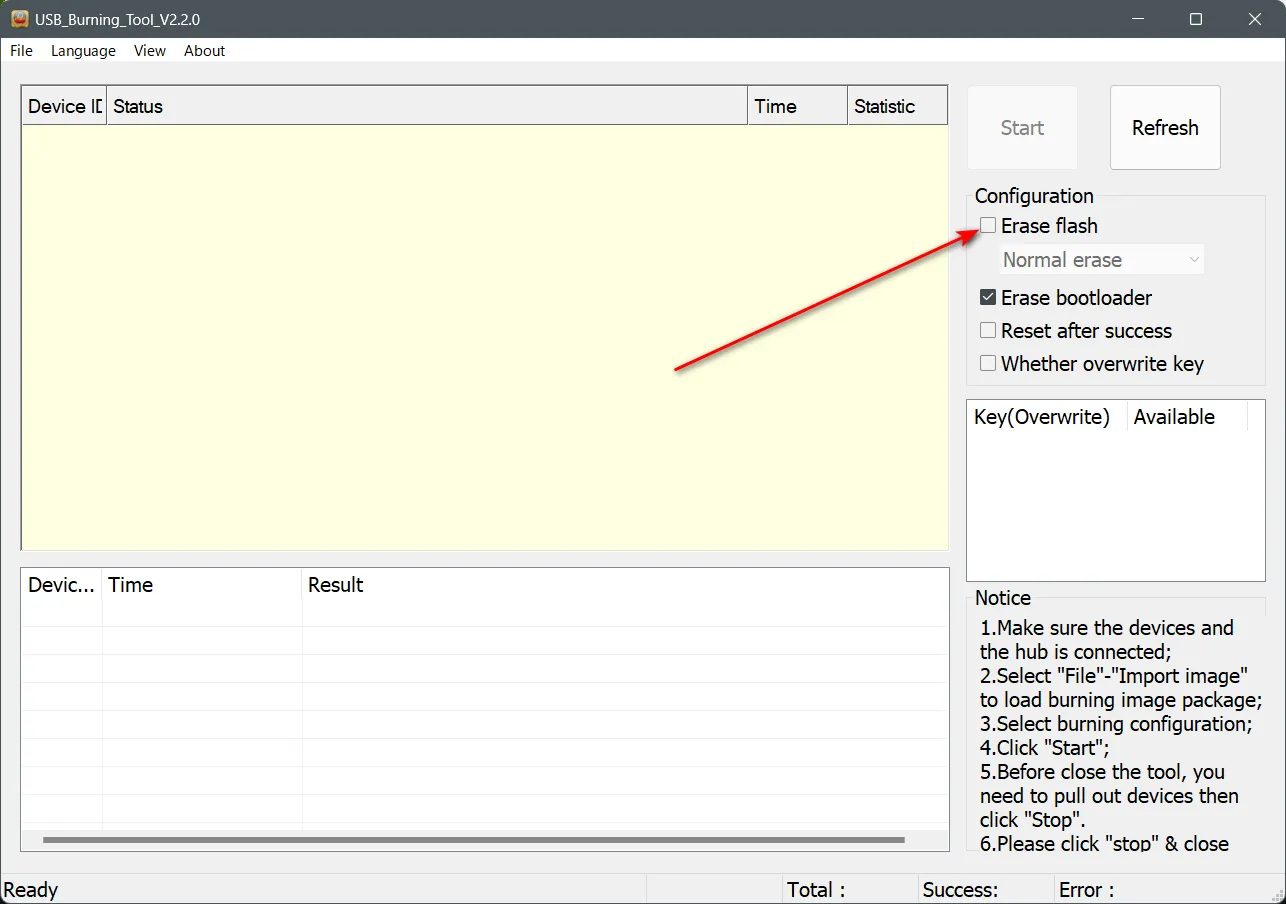Image resolution: width=1286 pixels, height=904 pixels.
Task: Click the Notice group label
Action: [x=1003, y=598]
